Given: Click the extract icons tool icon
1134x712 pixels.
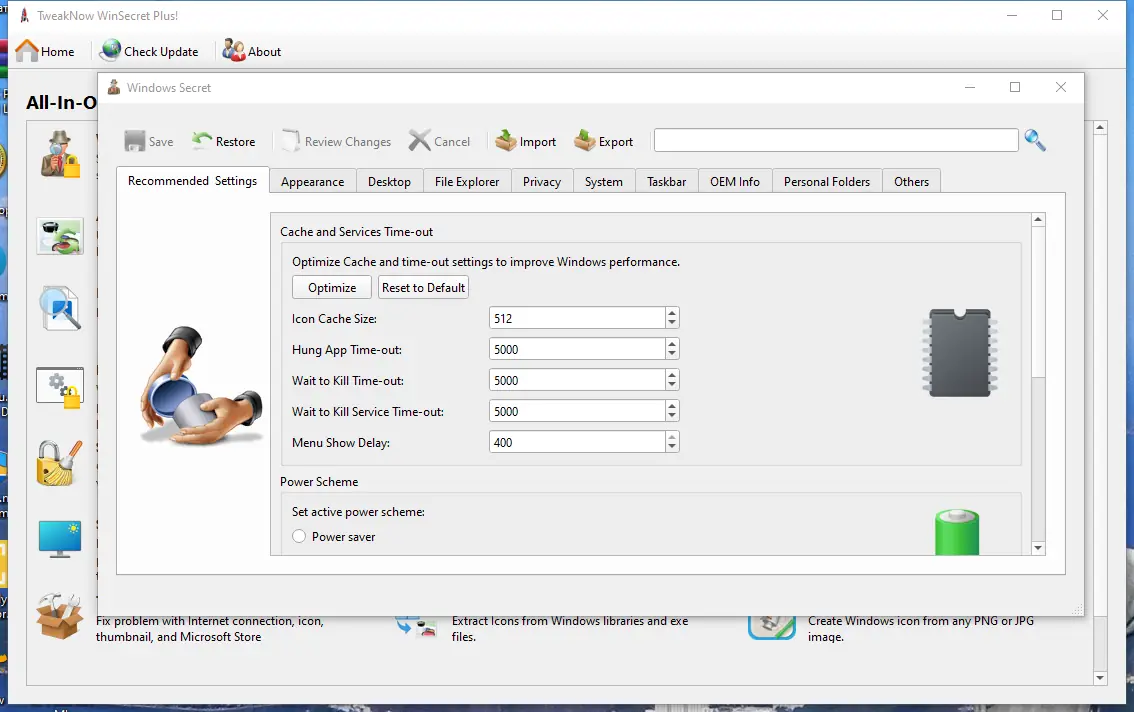Looking at the screenshot, I should [x=417, y=627].
